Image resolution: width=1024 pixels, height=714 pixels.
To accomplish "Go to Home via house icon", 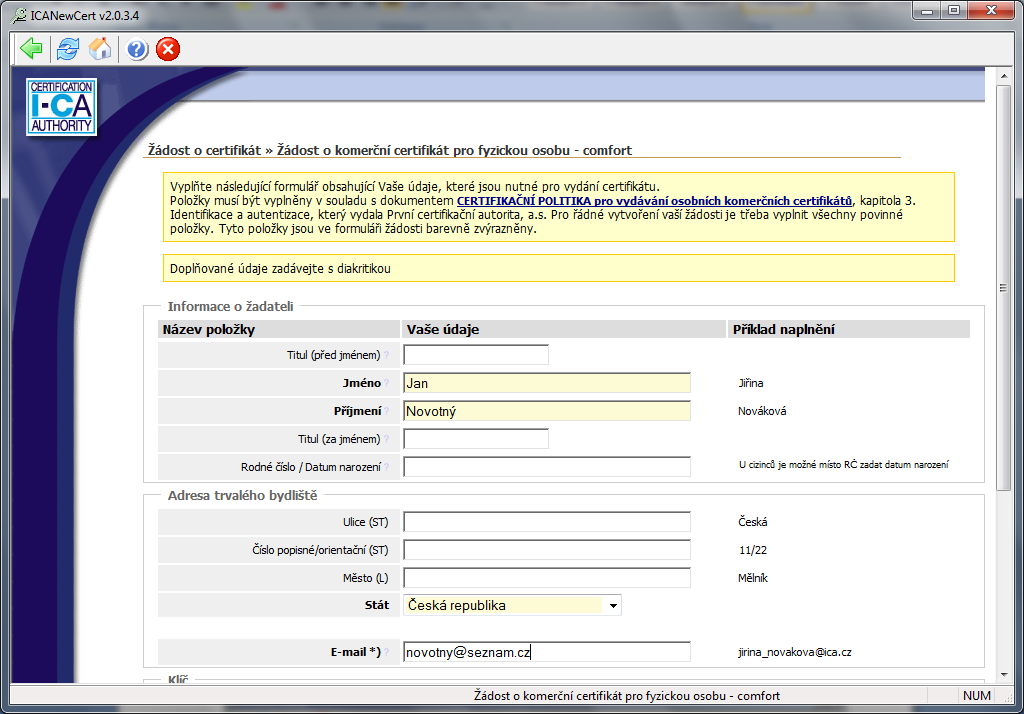I will [100, 48].
